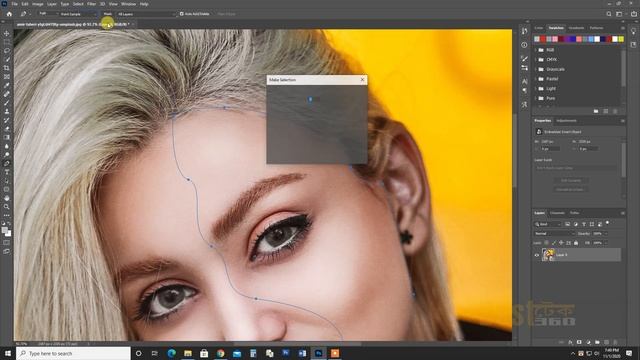Switch to the Channels tab
The image size is (640, 360).
click(x=557, y=213)
